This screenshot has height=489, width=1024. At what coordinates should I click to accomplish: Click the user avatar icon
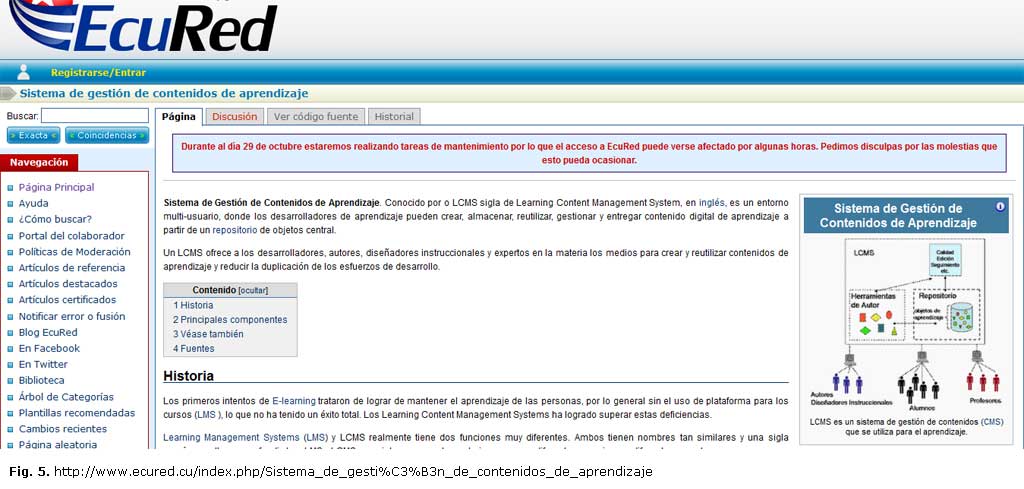(24, 72)
